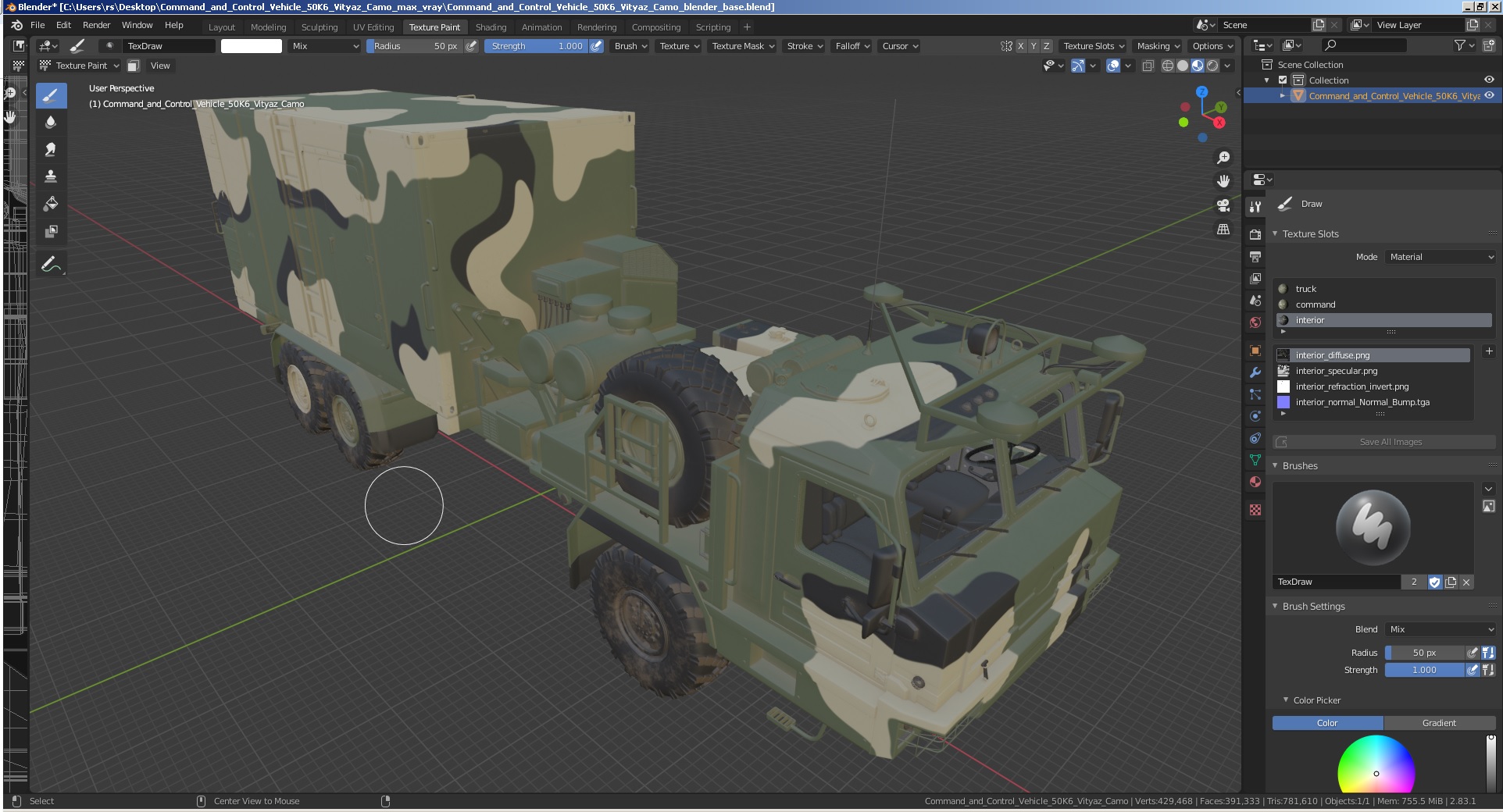Open the Falloff dropdown
The image size is (1503, 812).
(852, 46)
